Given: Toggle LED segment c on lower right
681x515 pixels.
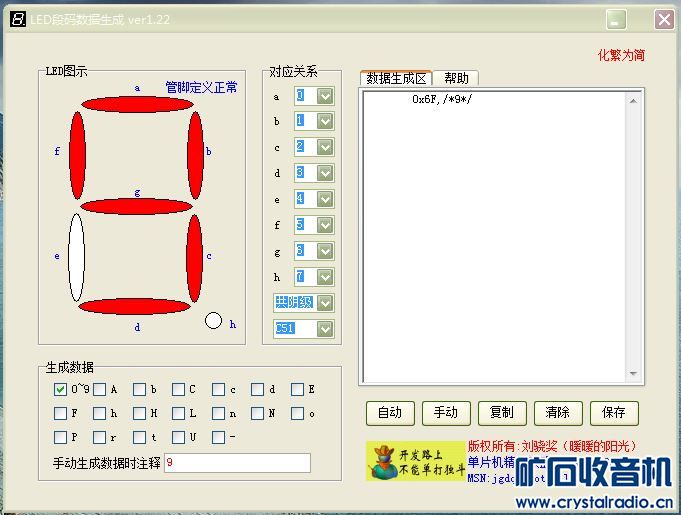Looking at the screenshot, I should (x=194, y=258).
